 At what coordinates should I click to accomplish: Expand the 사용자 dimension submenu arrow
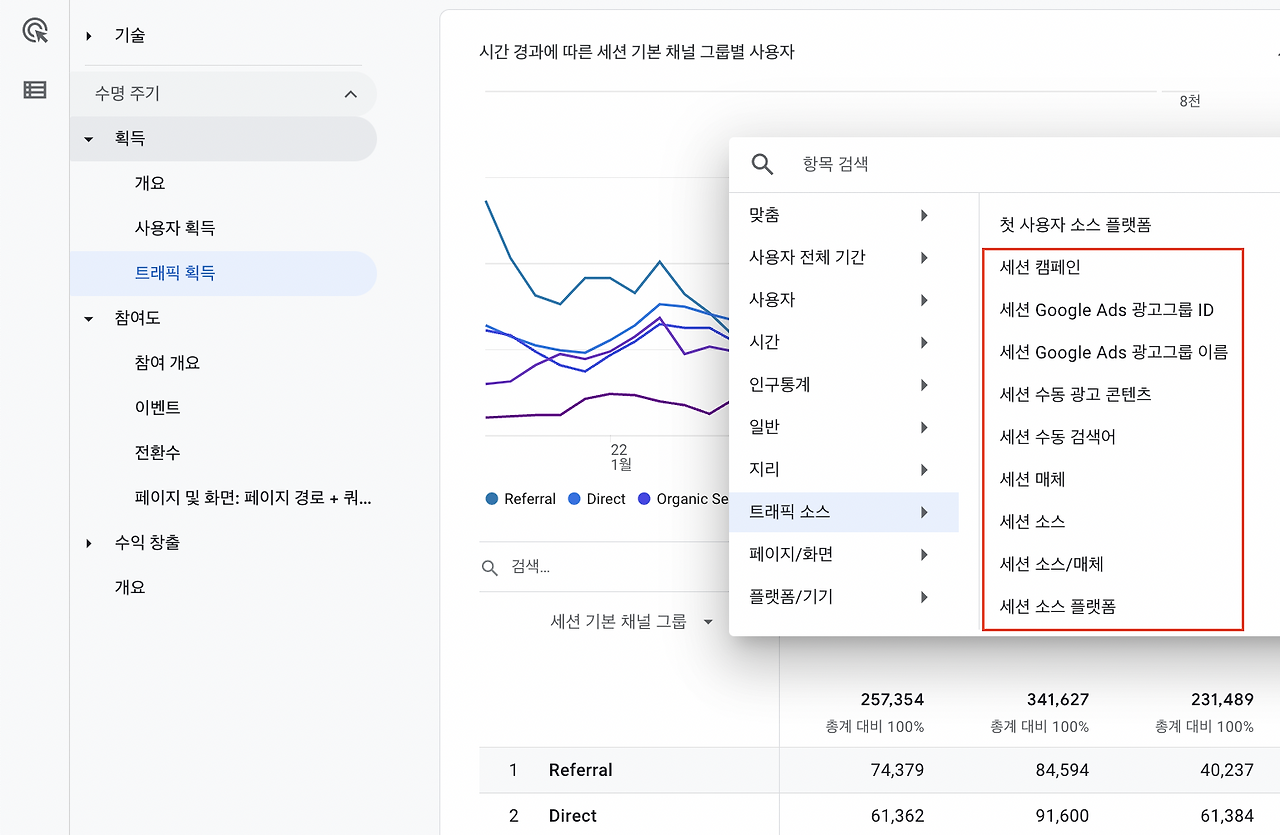coord(923,299)
